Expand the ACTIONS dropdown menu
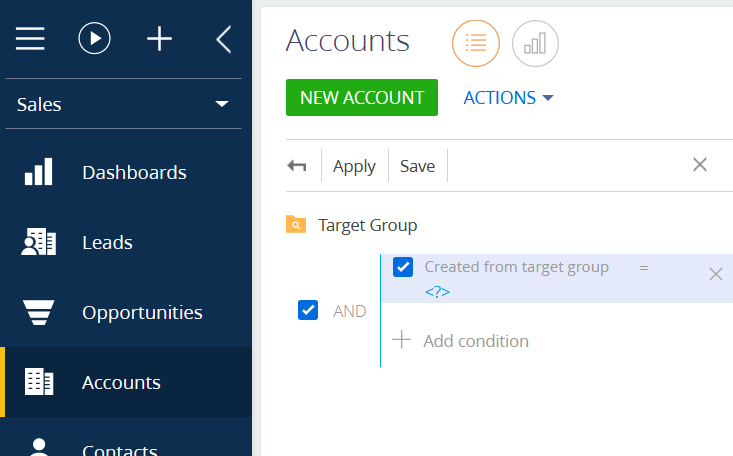Image resolution: width=733 pixels, height=456 pixels. [509, 98]
